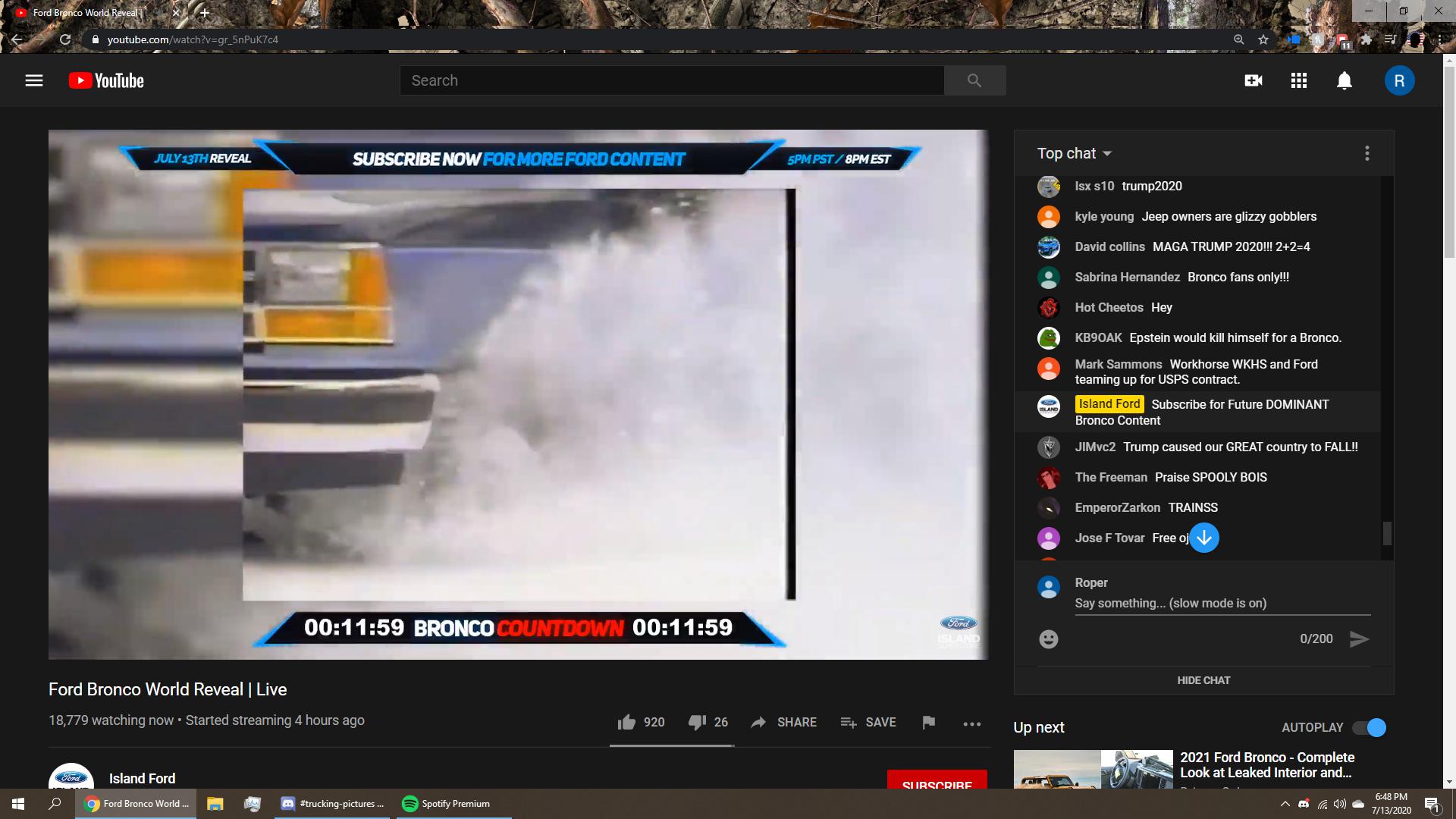
Task: Click the create video camera icon
Action: (1254, 80)
